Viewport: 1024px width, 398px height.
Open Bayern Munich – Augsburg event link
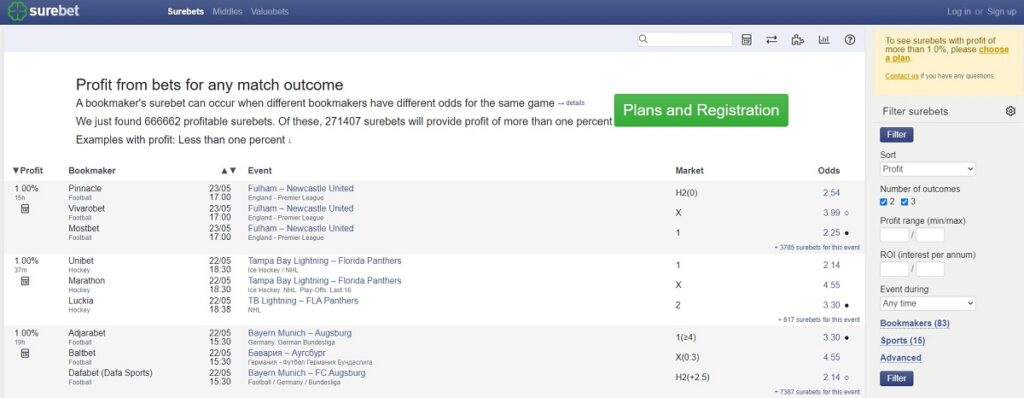tap(300, 333)
